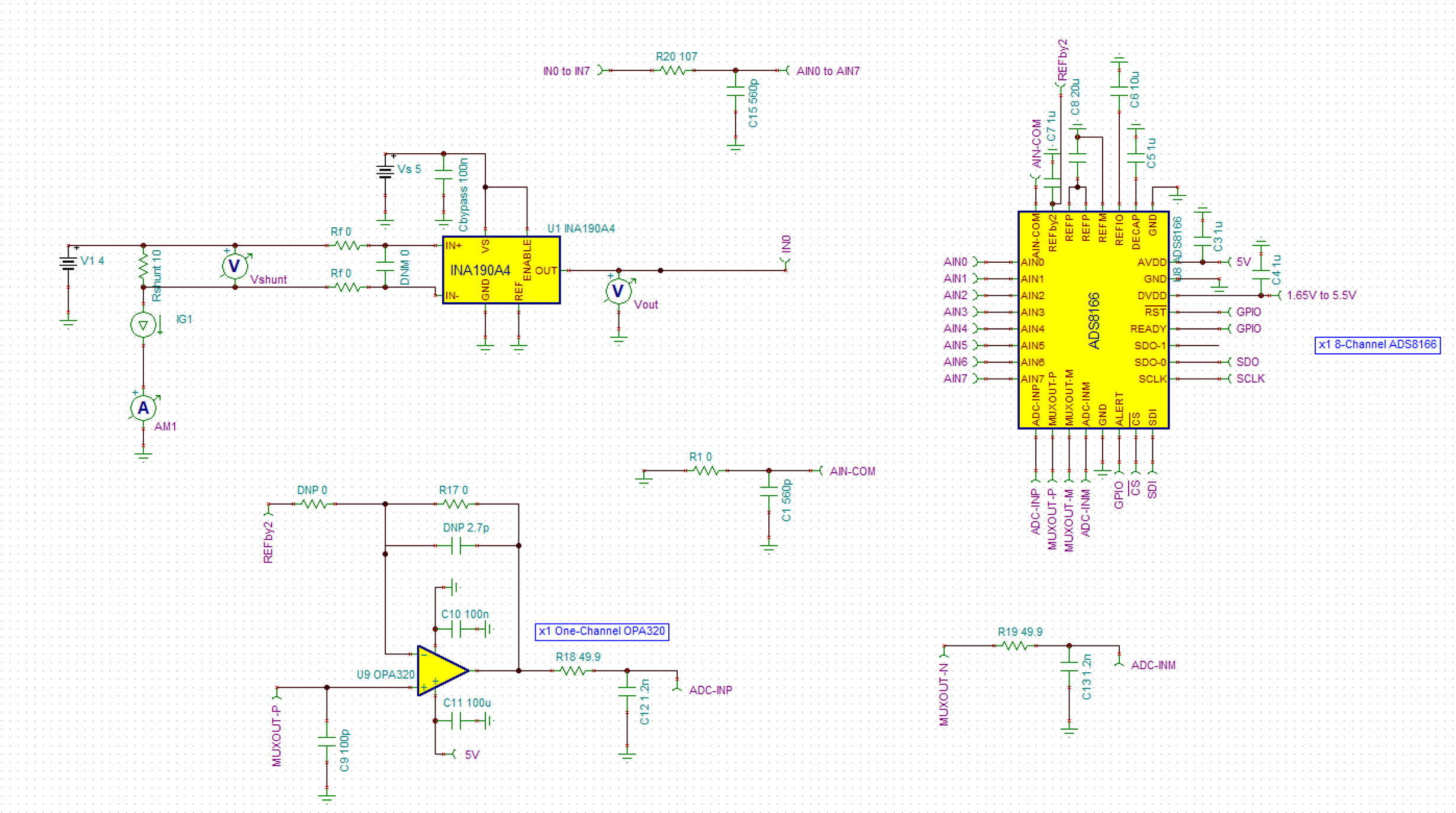Click the 'IN0' output net label
The height and width of the screenshot is (813, 1456).
click(x=786, y=244)
